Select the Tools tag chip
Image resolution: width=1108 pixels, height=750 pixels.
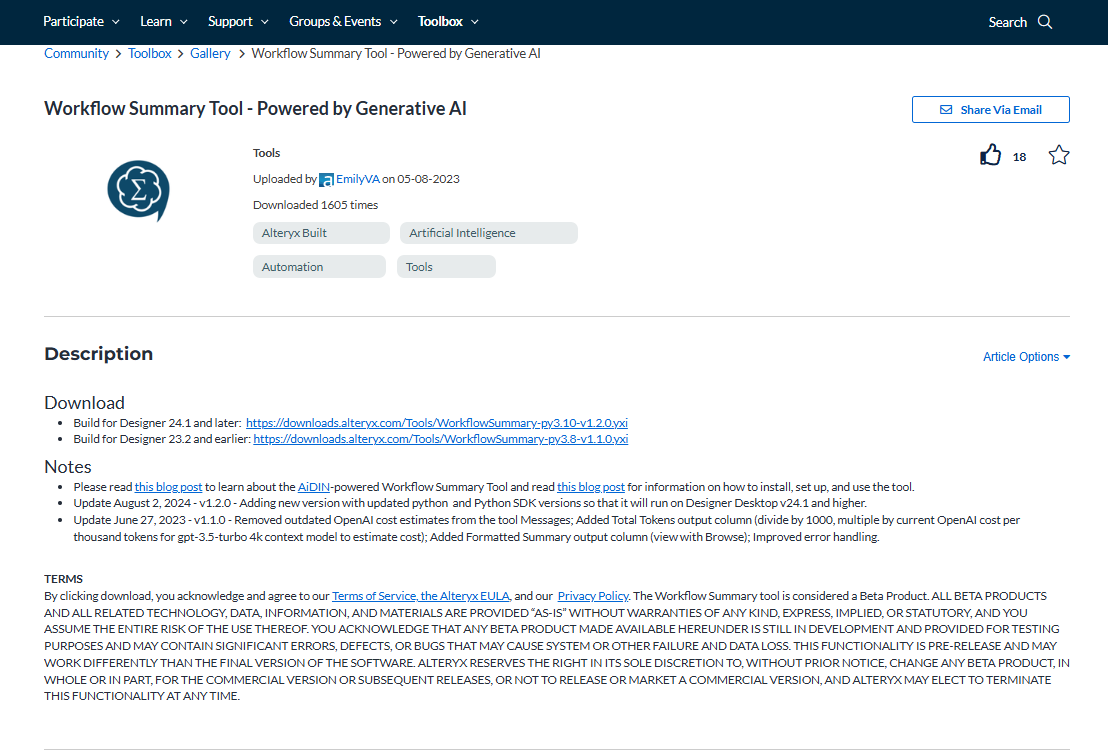point(447,267)
